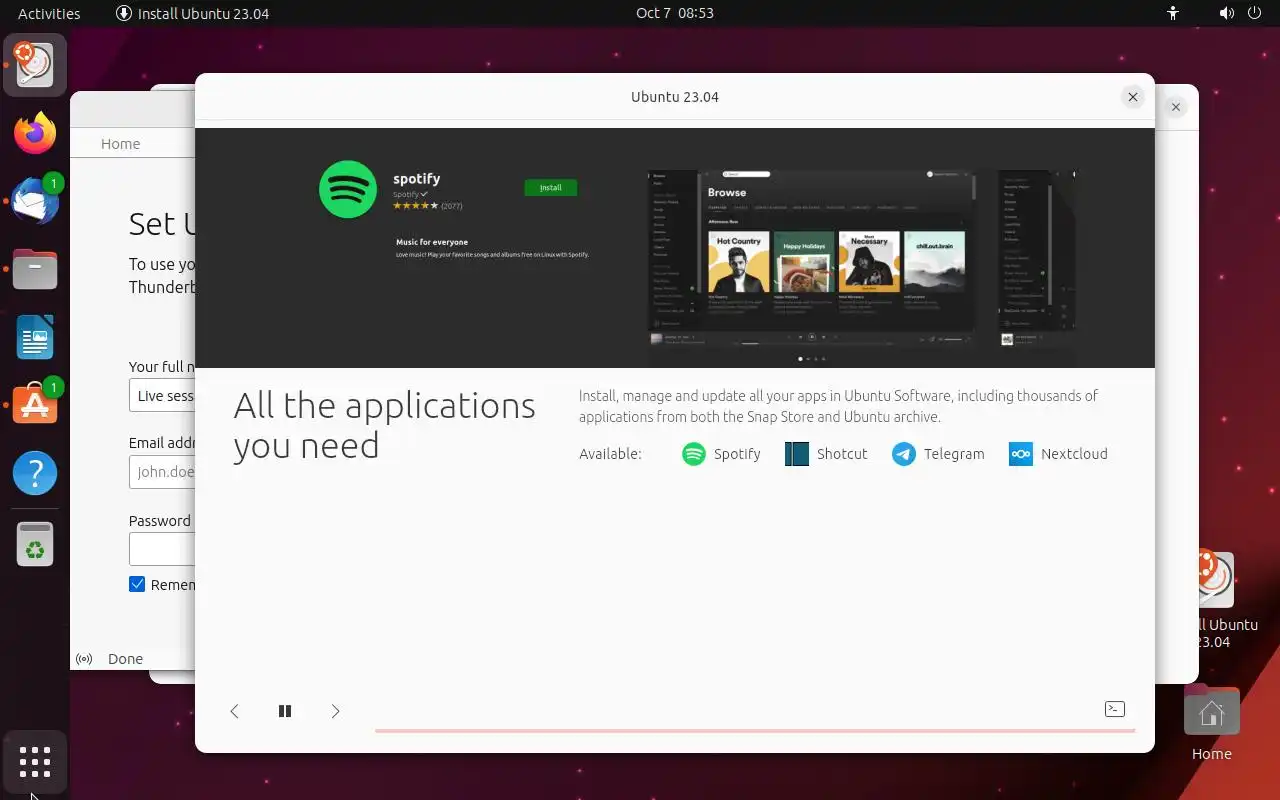Go to the previous slide

pyautogui.click(x=235, y=711)
